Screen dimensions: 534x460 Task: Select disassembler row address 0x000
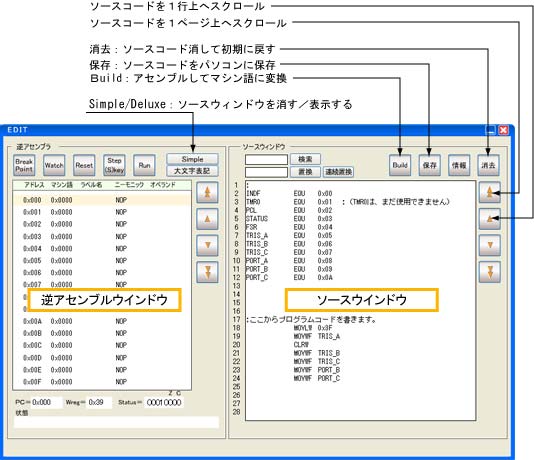(x=101, y=200)
